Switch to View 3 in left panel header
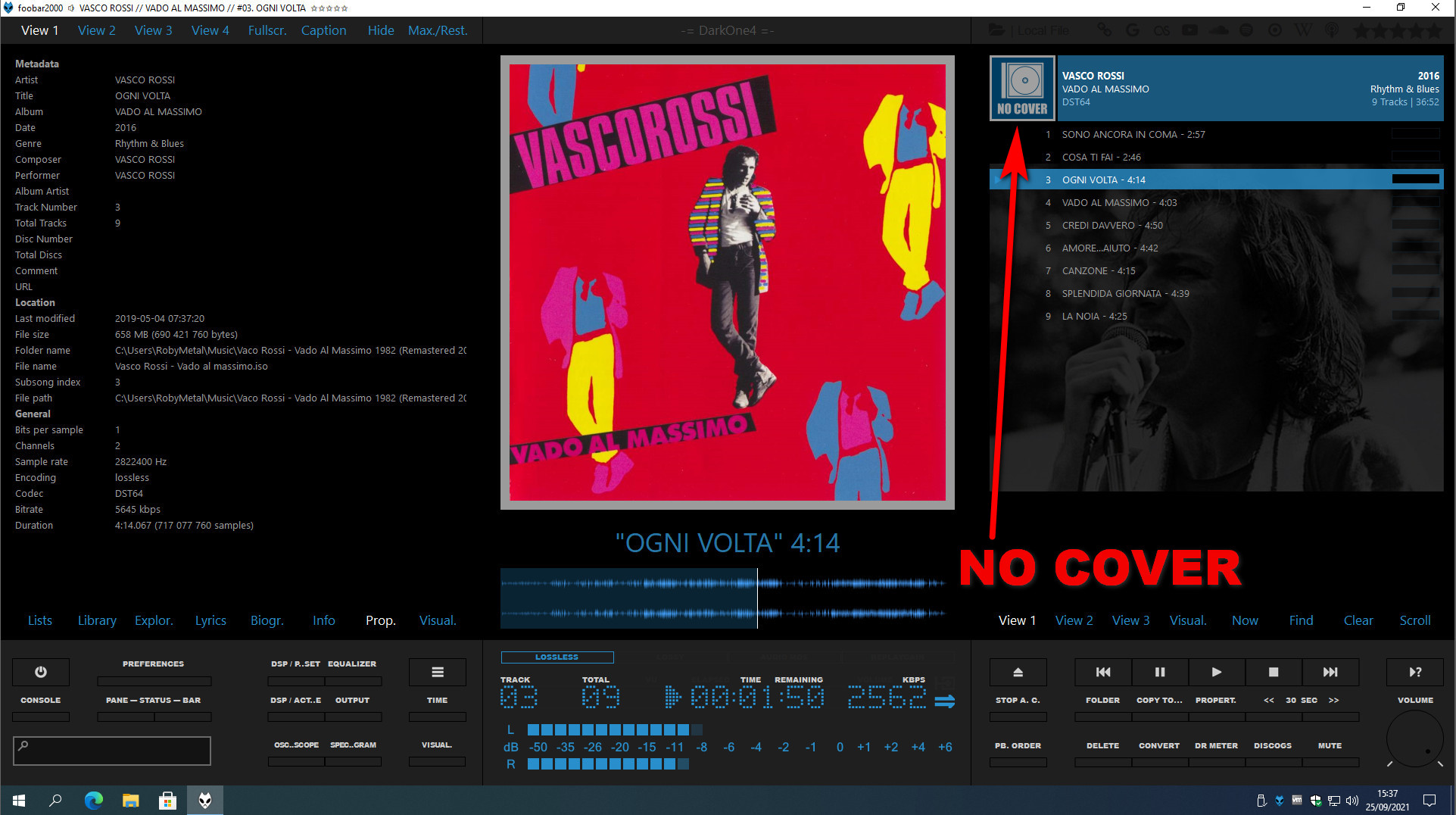The height and width of the screenshot is (815, 1456). (154, 30)
